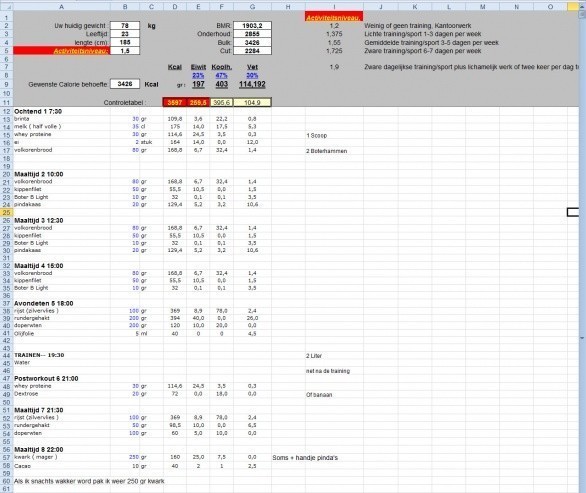Click the 'Weinig of geen training, Kantoorwerk' description
This screenshot has width=586, height=493.
point(417,26)
